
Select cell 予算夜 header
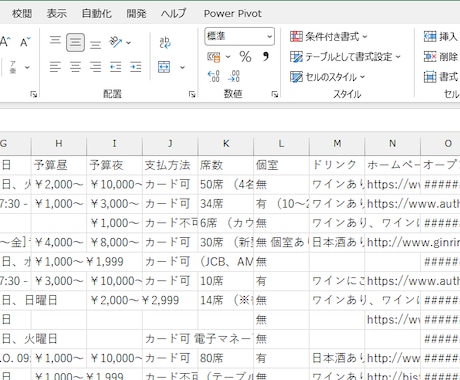point(114,165)
